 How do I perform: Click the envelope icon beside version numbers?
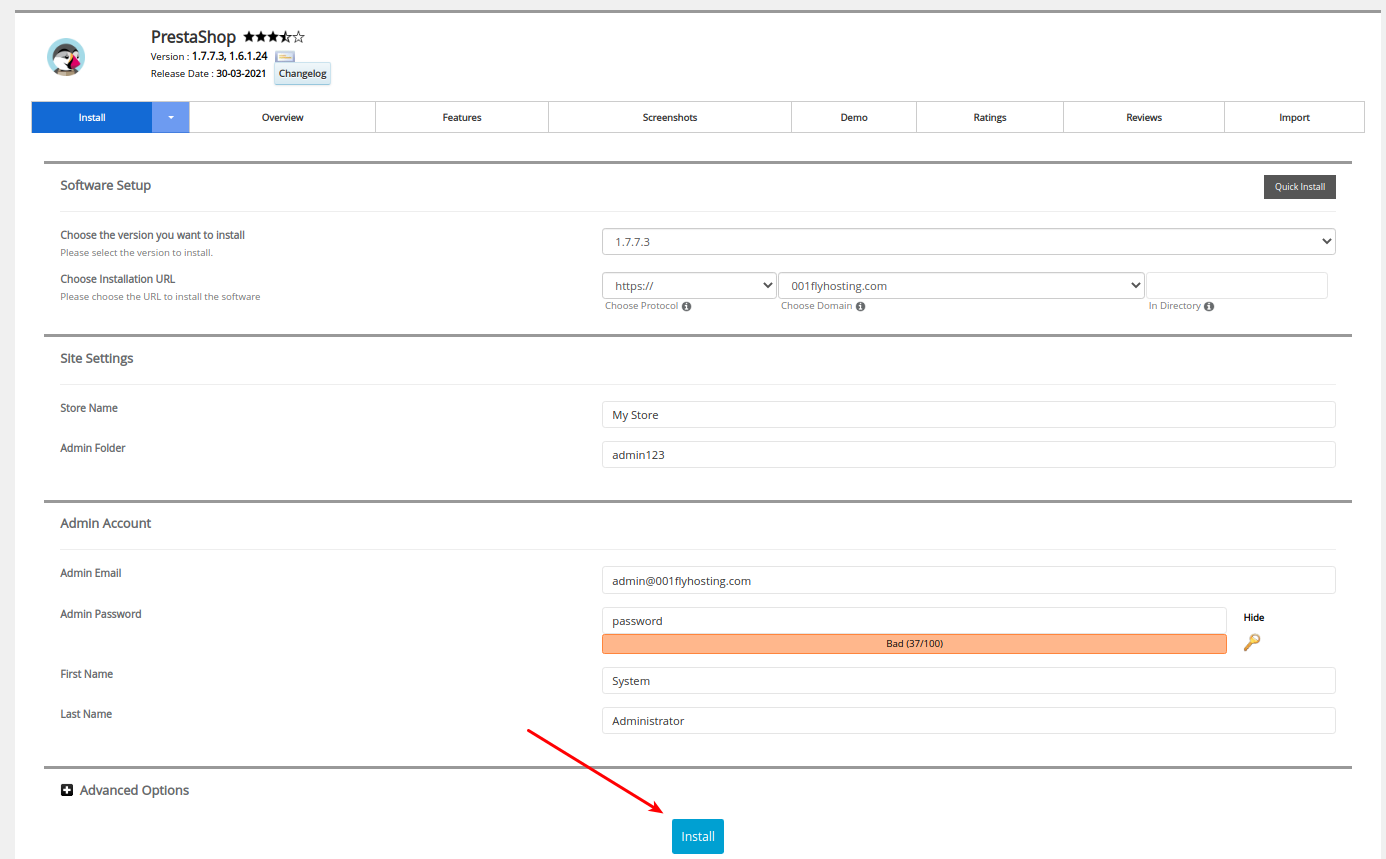(x=285, y=57)
